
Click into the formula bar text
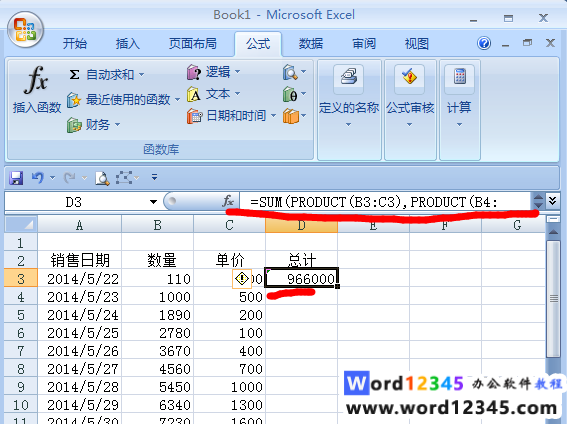point(385,202)
